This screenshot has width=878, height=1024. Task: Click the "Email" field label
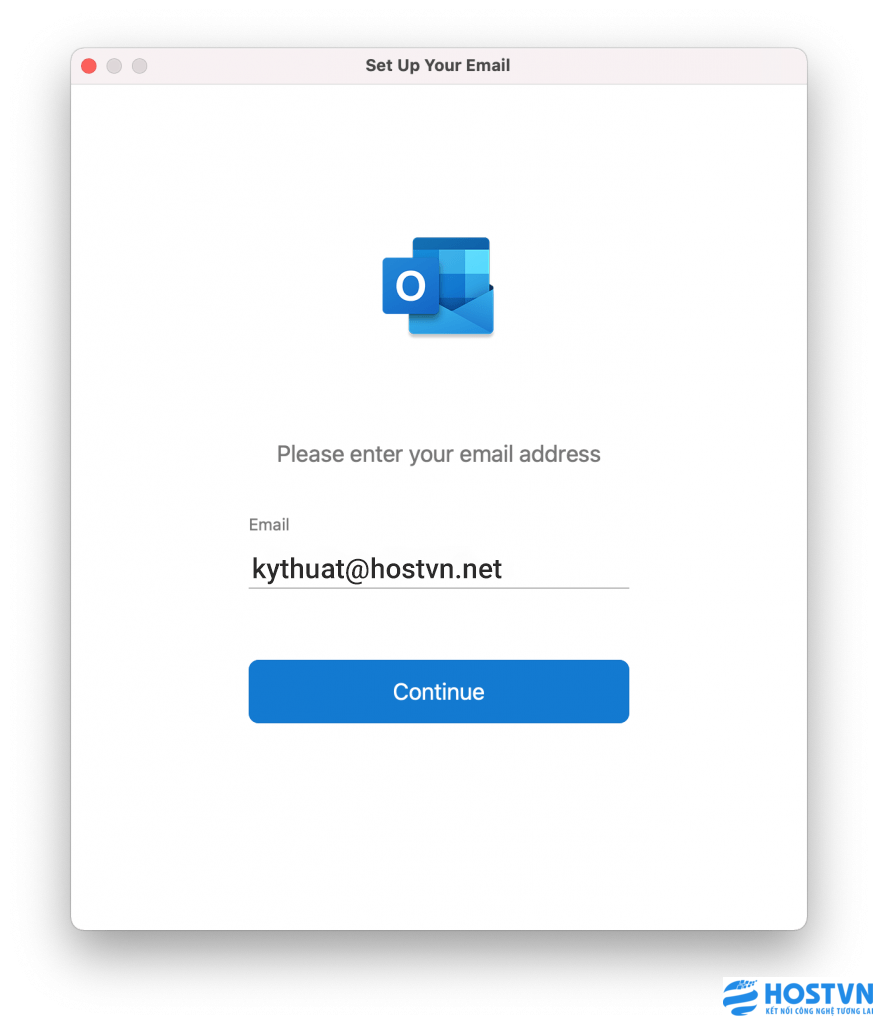point(269,524)
